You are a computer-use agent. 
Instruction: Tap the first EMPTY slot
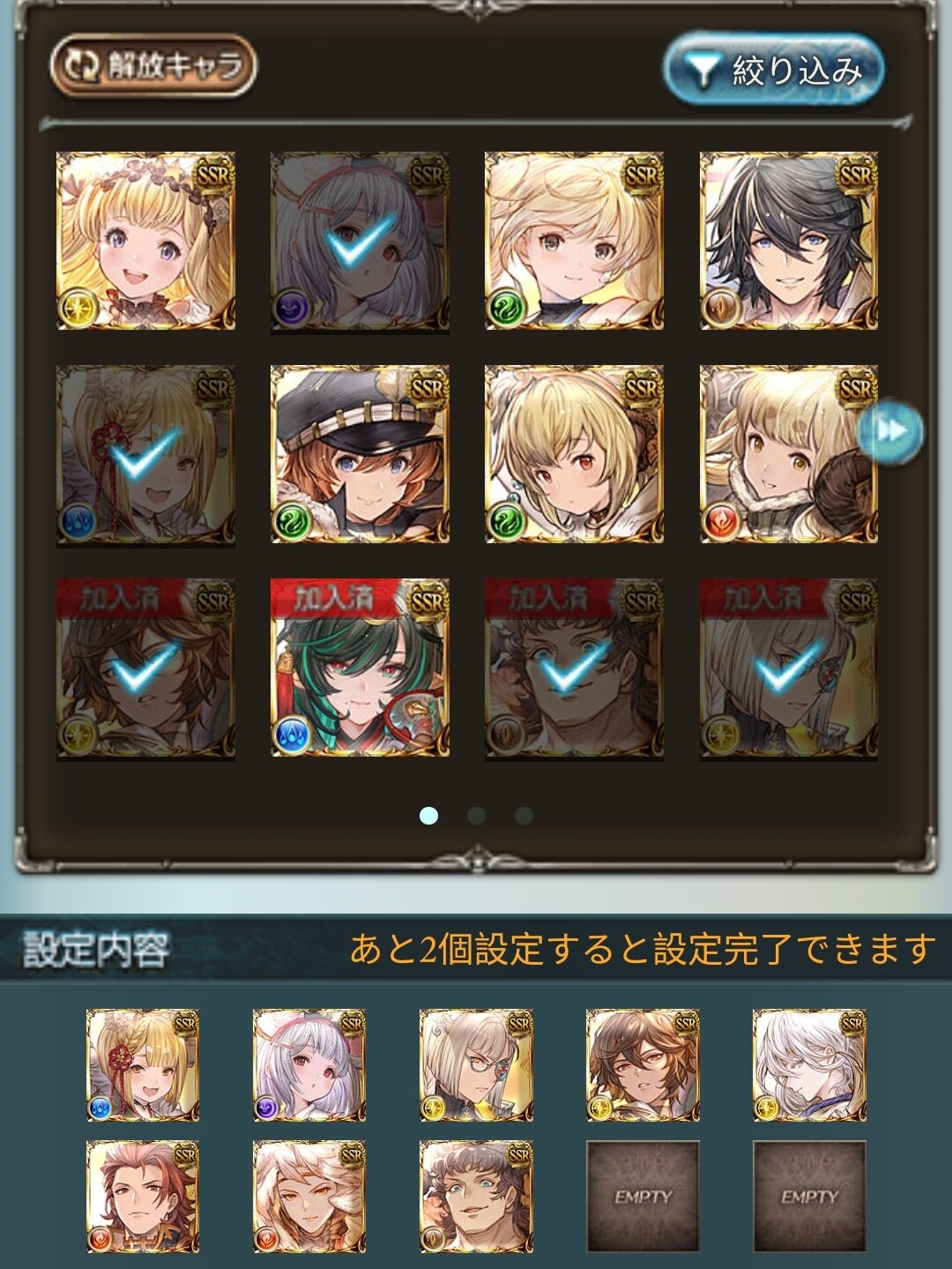click(x=643, y=1196)
